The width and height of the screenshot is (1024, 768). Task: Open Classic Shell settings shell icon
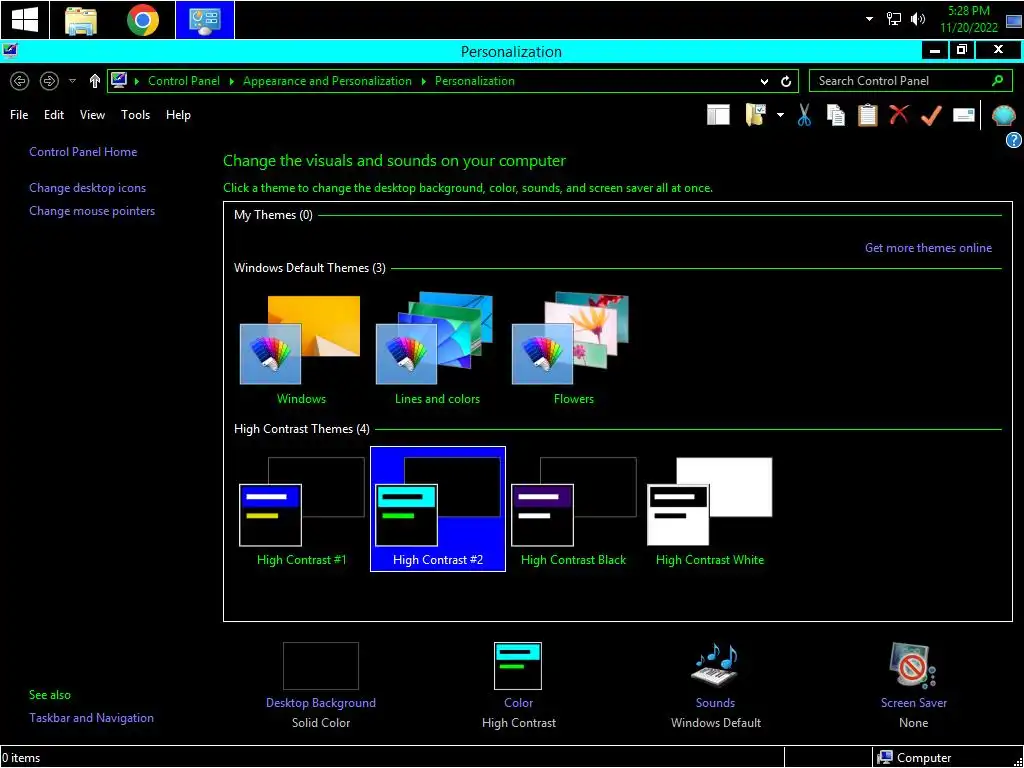1004,116
